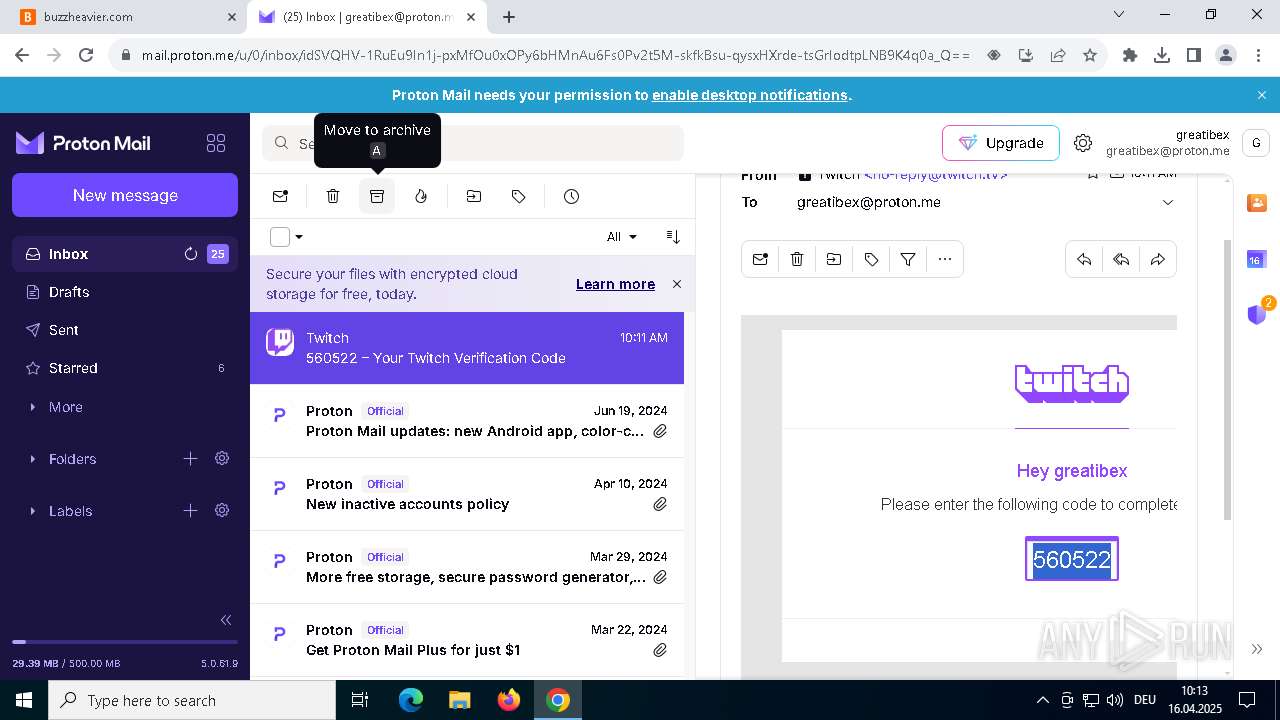Open the Drafts folder
This screenshot has height=720, width=1280.
click(125, 292)
